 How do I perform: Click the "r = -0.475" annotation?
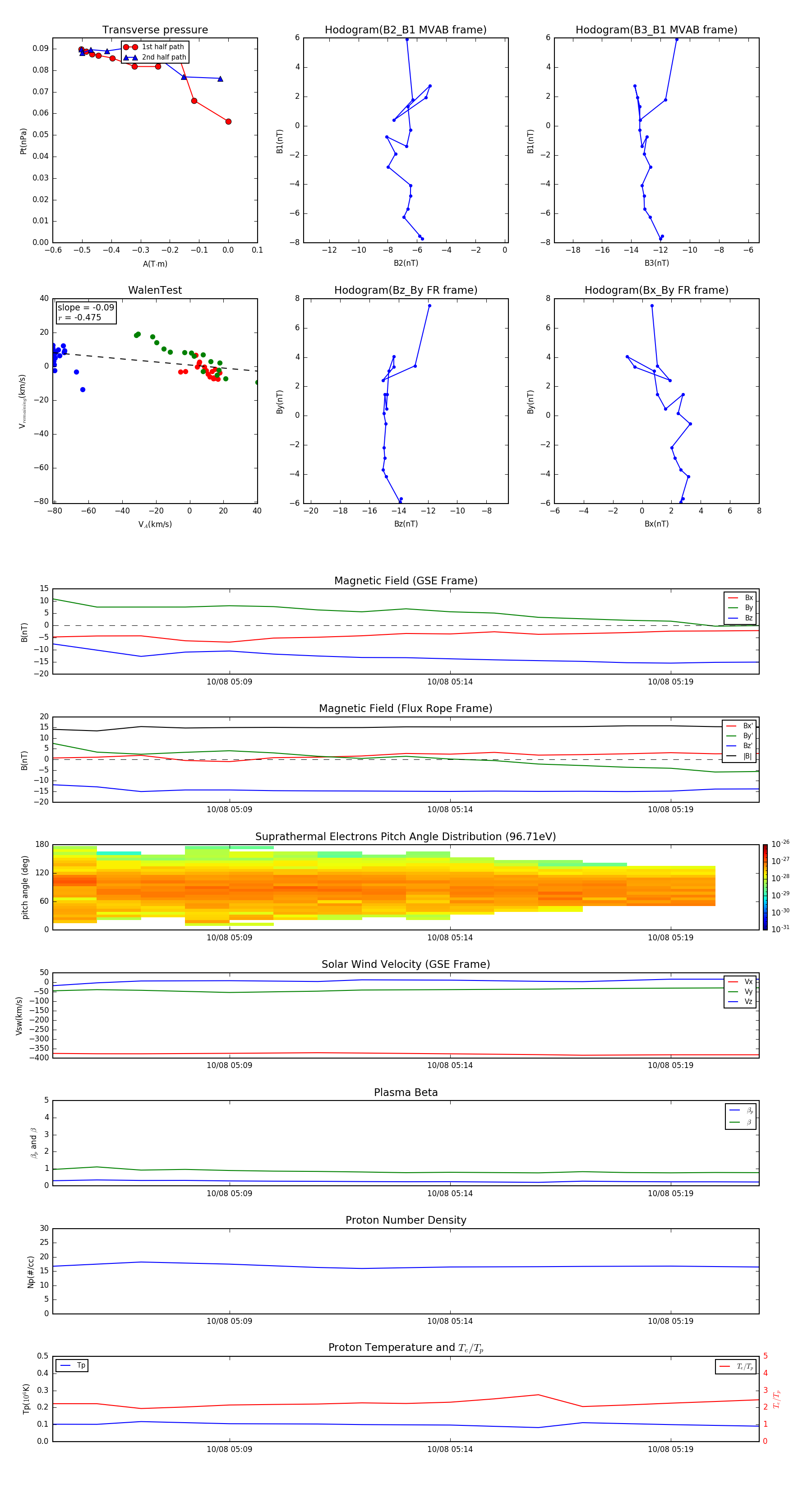click(x=80, y=317)
